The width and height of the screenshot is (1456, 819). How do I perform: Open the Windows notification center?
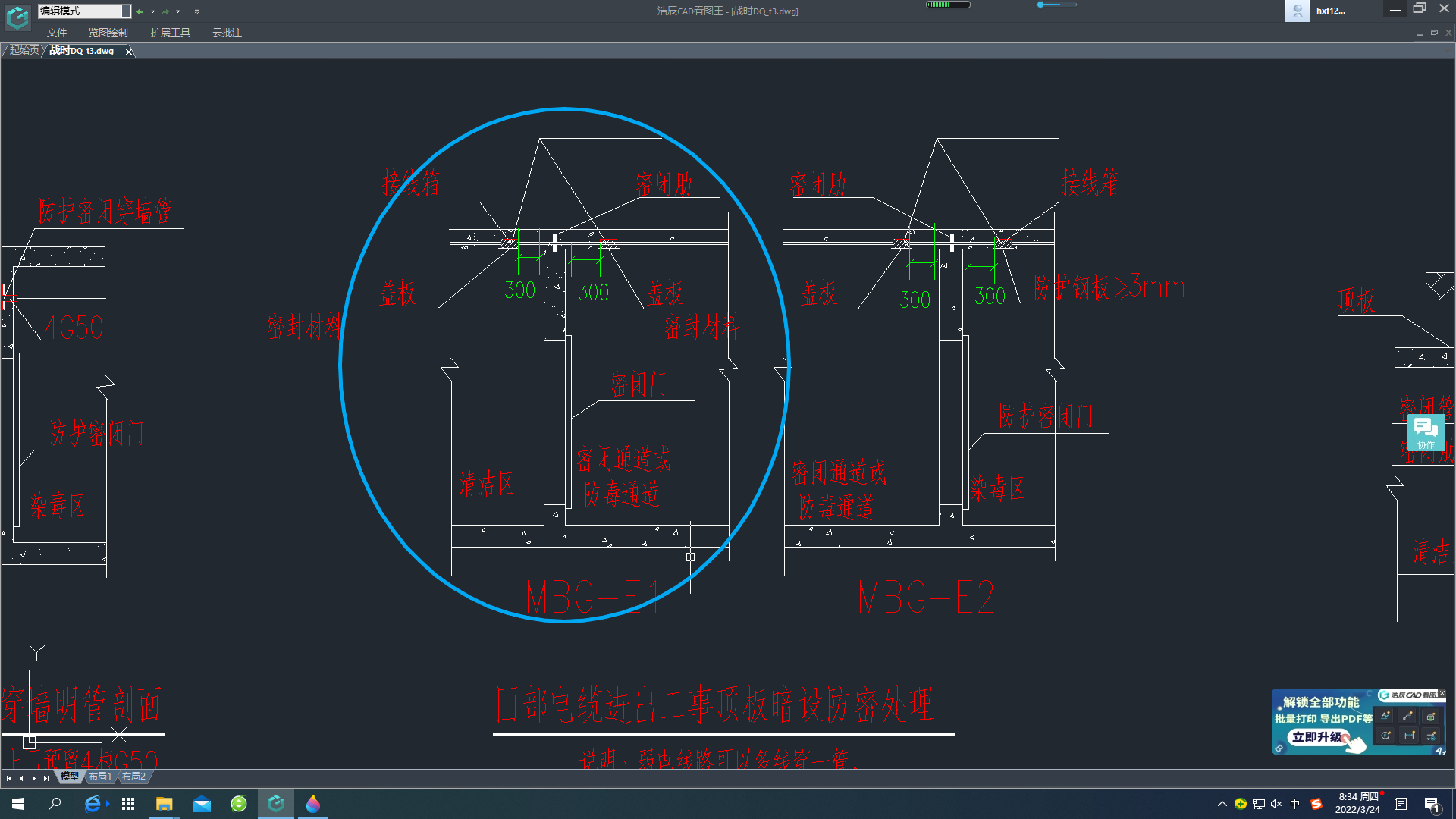pyautogui.click(x=1432, y=805)
